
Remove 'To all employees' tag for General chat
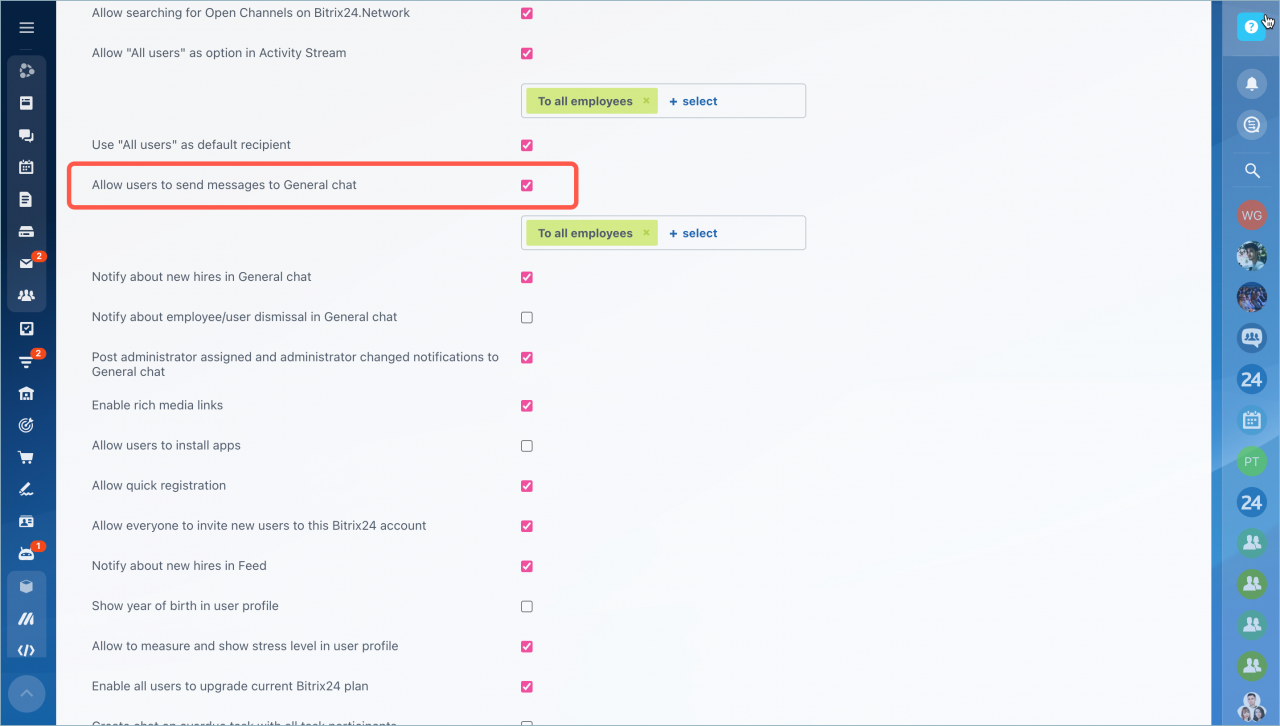tap(647, 233)
